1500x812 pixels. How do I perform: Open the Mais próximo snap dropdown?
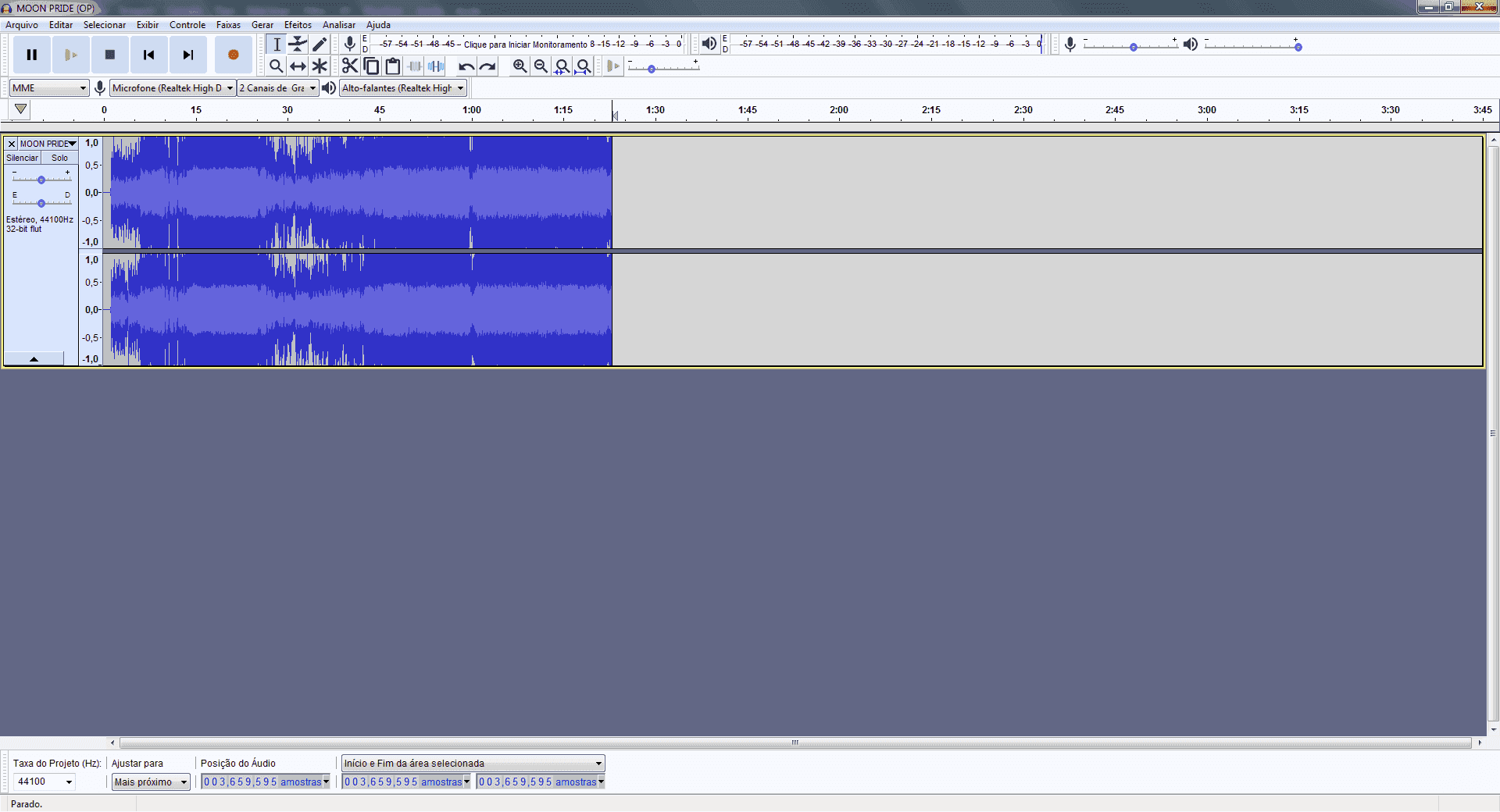click(x=151, y=782)
